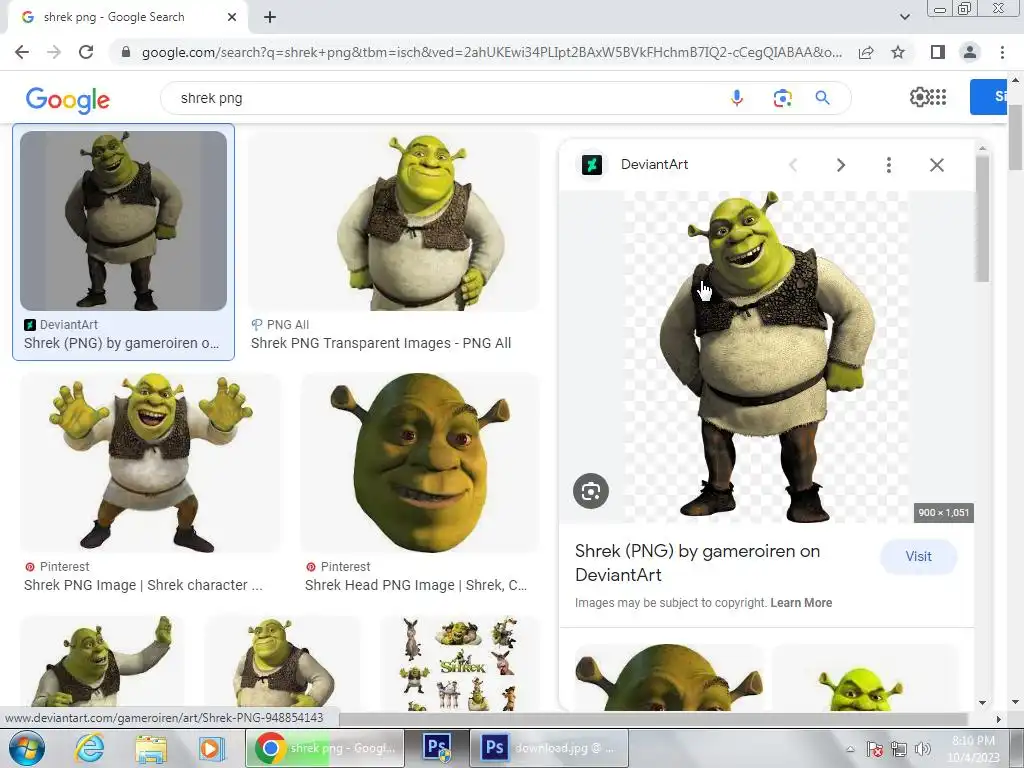Click the browser forward arrow

click(54, 52)
